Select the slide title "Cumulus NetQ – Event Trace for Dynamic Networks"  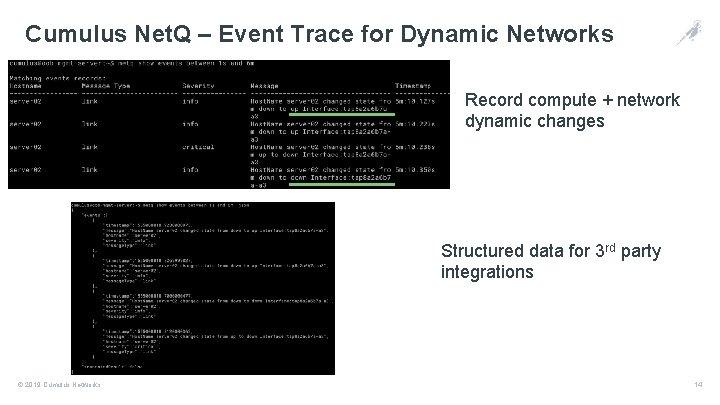[319, 34]
